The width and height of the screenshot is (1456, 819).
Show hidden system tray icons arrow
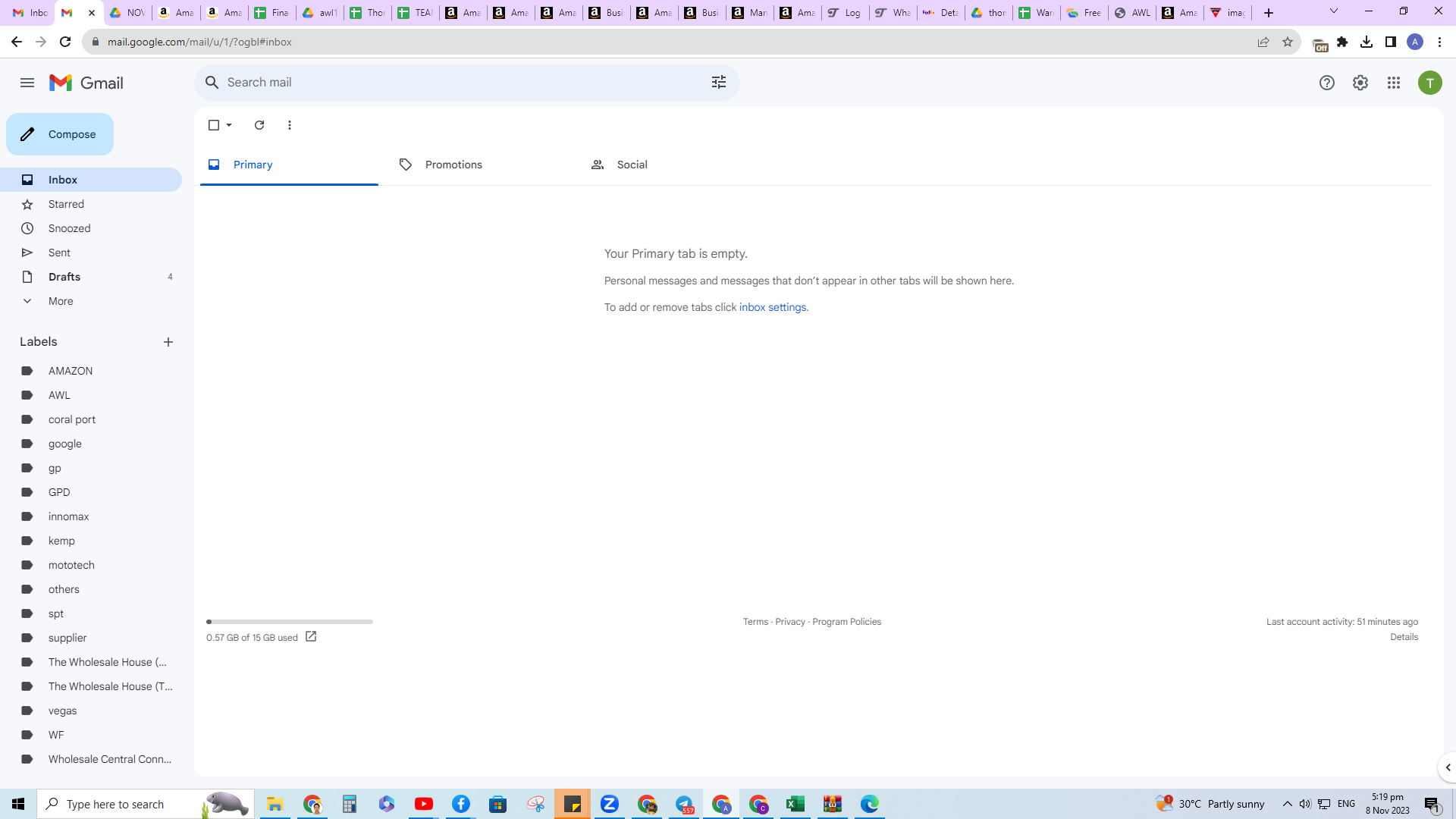coord(1287,804)
